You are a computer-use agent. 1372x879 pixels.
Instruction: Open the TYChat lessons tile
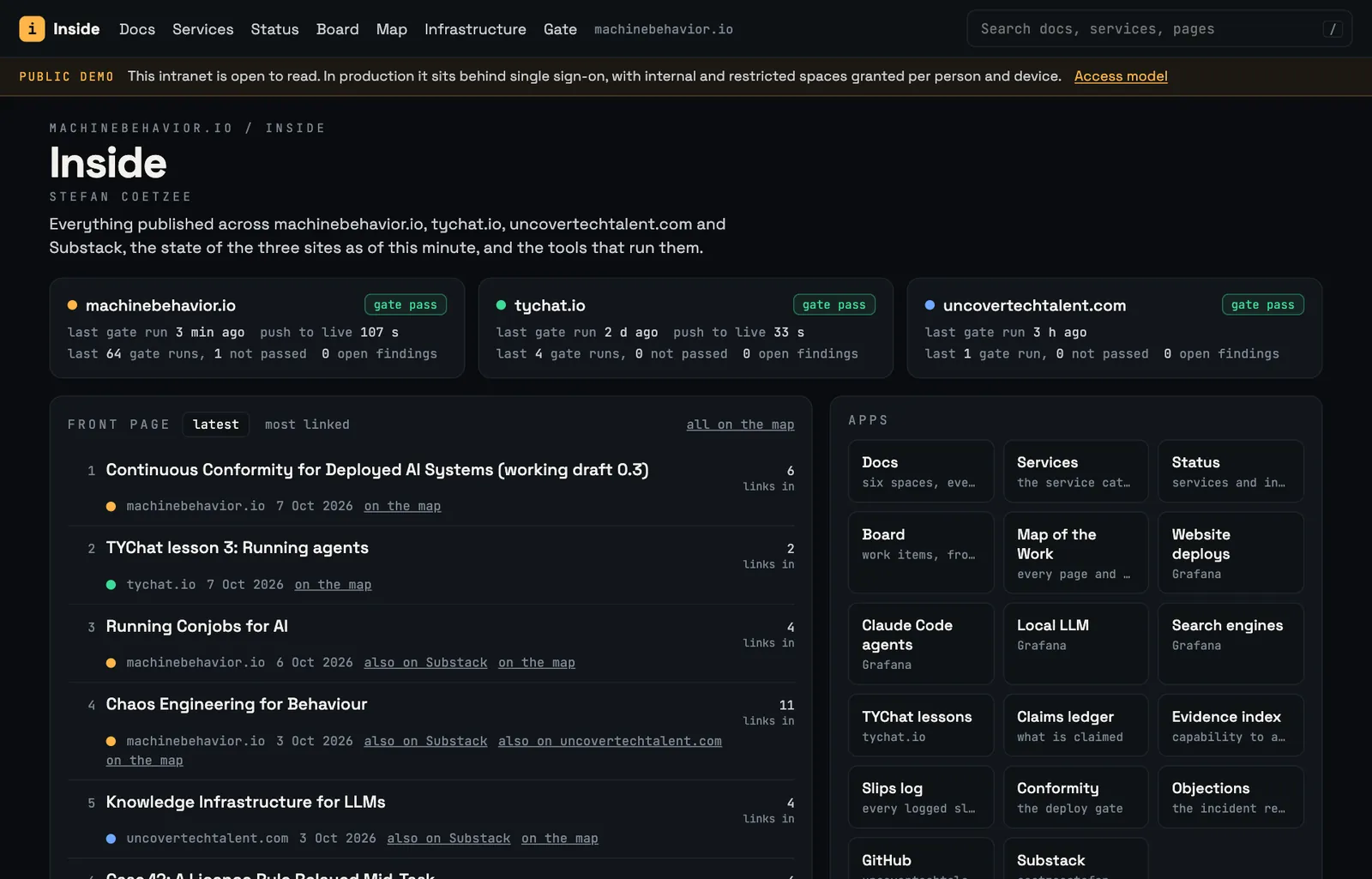921,725
